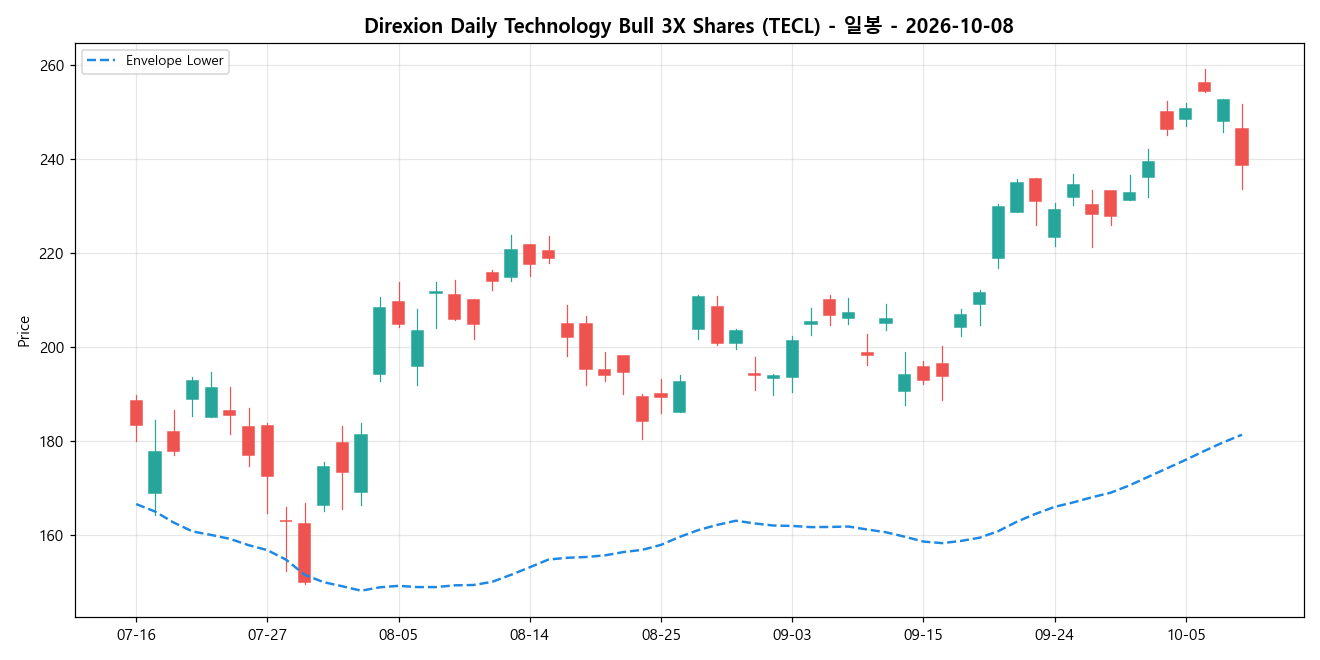The width and height of the screenshot is (1320, 660).
Task: Click the first red candlestick at 07-16
Action: coord(136,413)
